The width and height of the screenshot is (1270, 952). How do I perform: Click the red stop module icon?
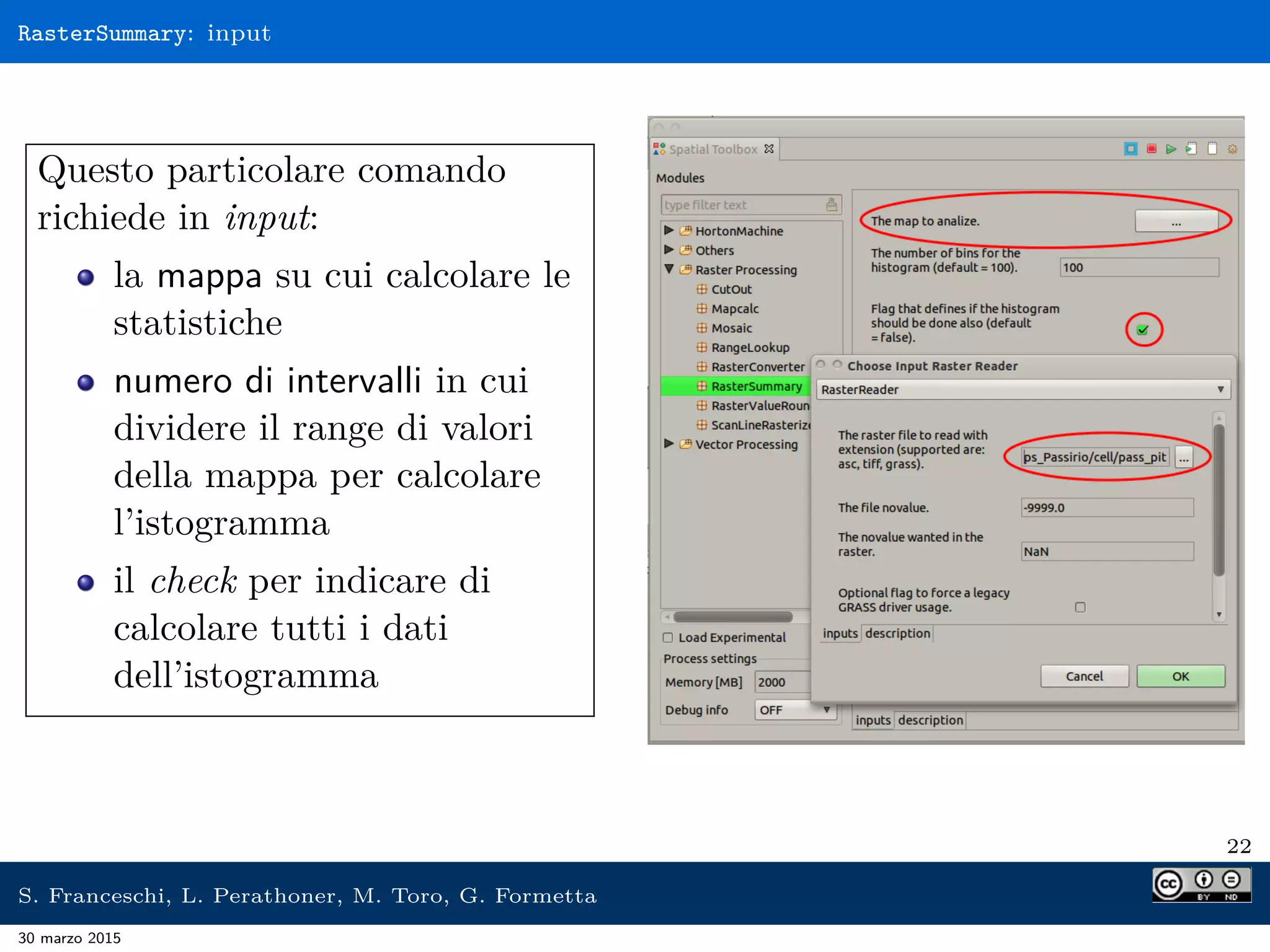(1152, 149)
